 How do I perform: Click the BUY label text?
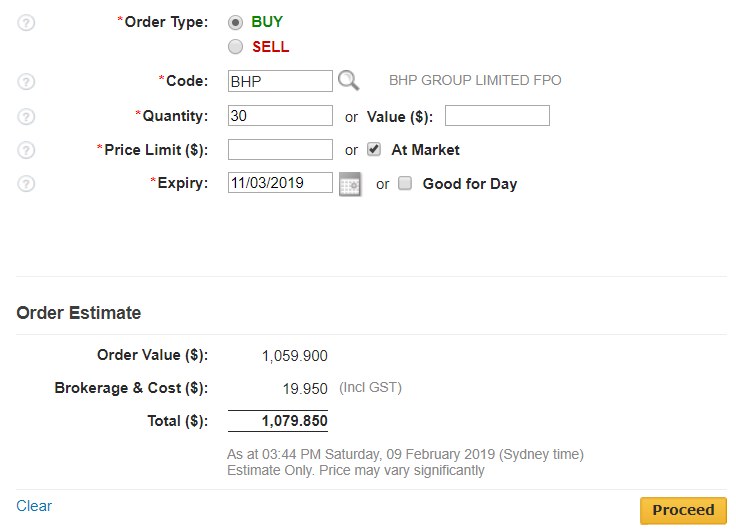tap(268, 22)
